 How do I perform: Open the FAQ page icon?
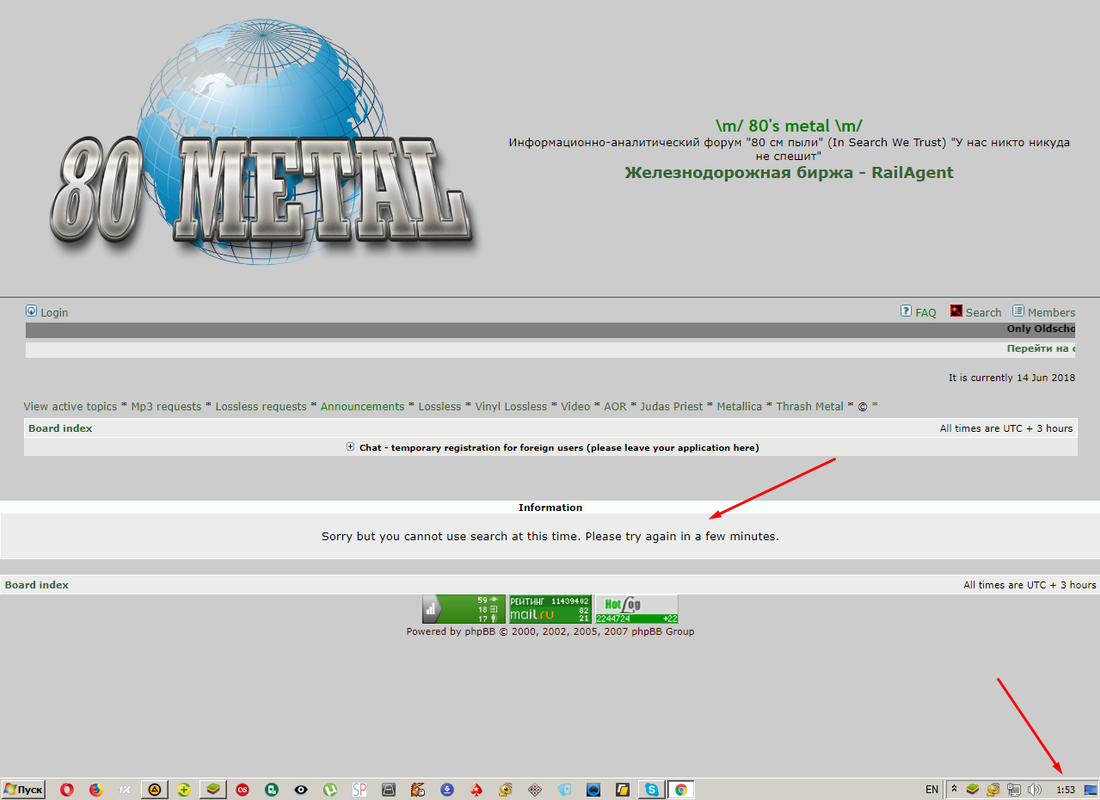[906, 312]
